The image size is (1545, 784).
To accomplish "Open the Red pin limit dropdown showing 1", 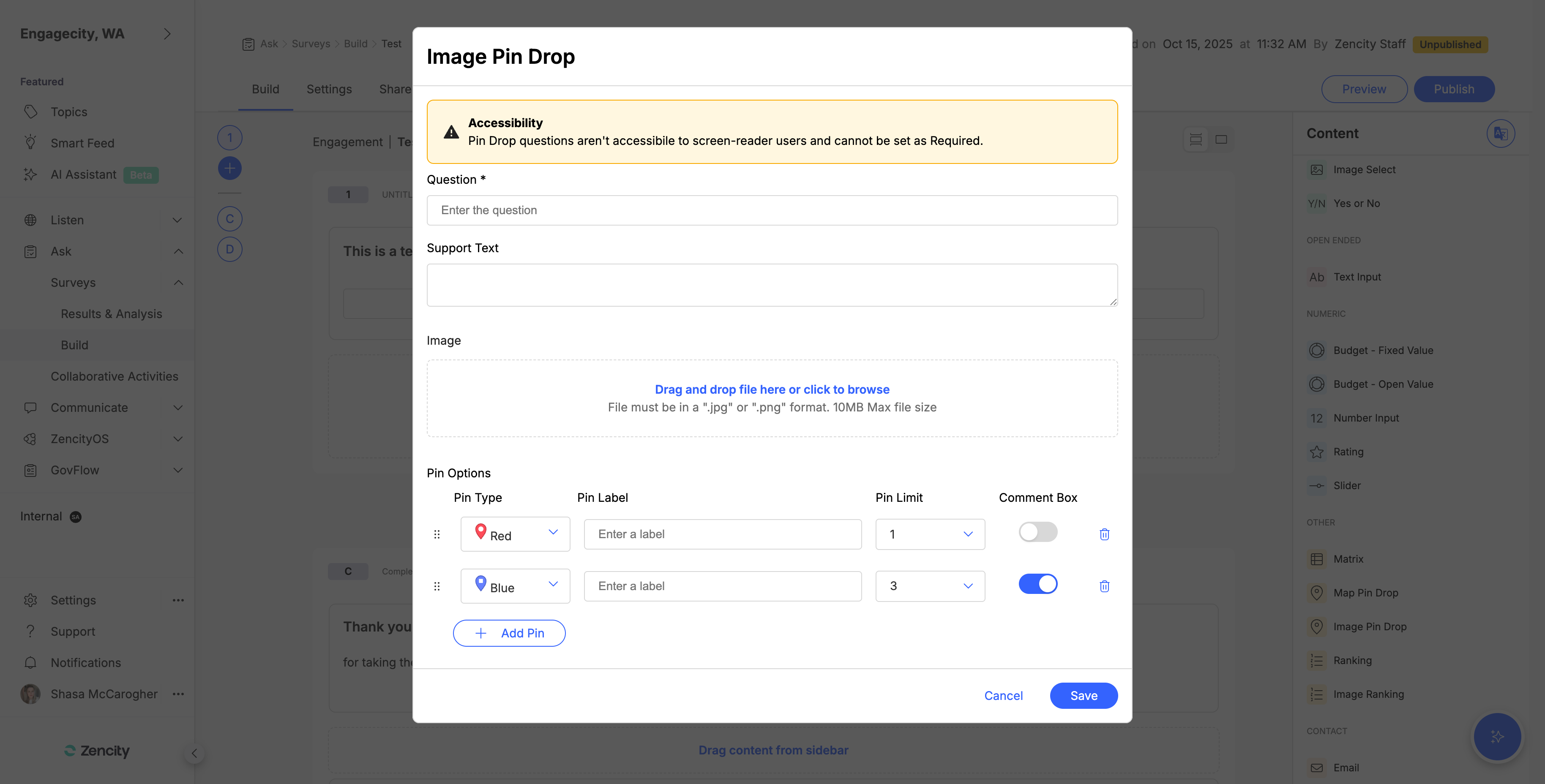I will coord(930,534).
